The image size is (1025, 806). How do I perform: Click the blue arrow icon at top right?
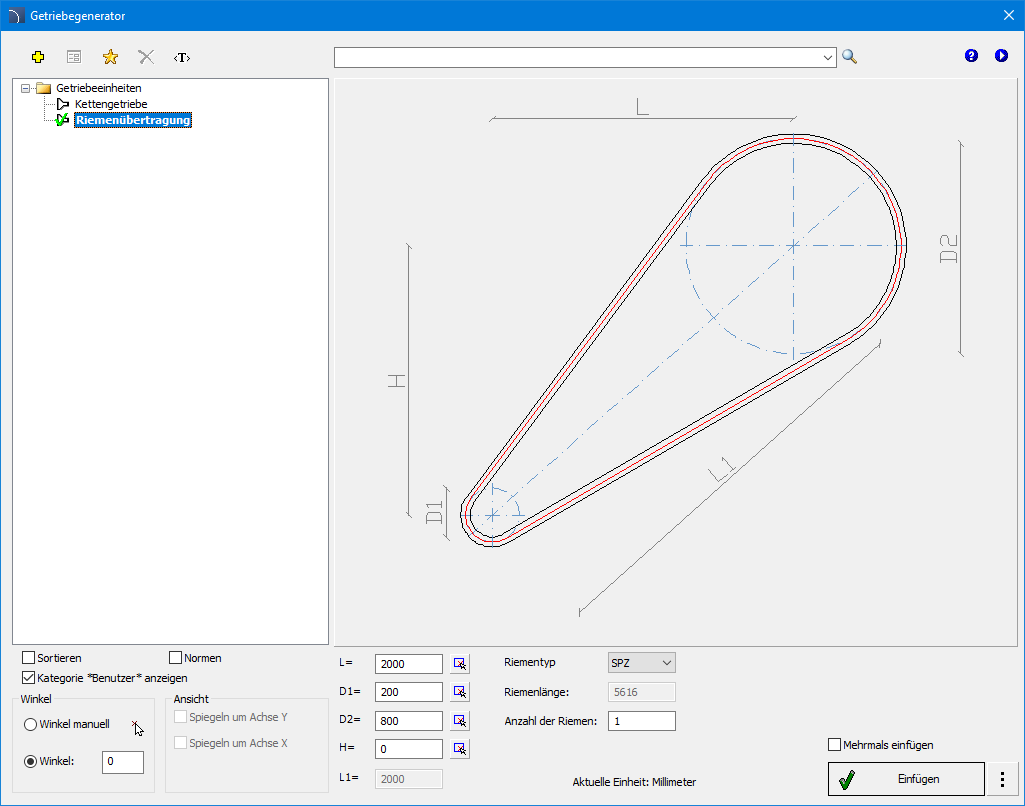point(1001,56)
